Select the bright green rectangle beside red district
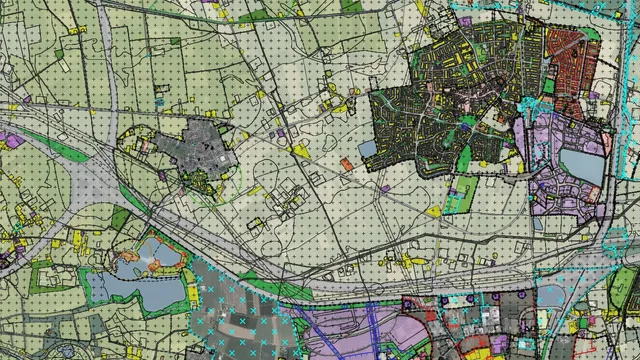The width and height of the screenshot is (640, 360). (549, 87)
